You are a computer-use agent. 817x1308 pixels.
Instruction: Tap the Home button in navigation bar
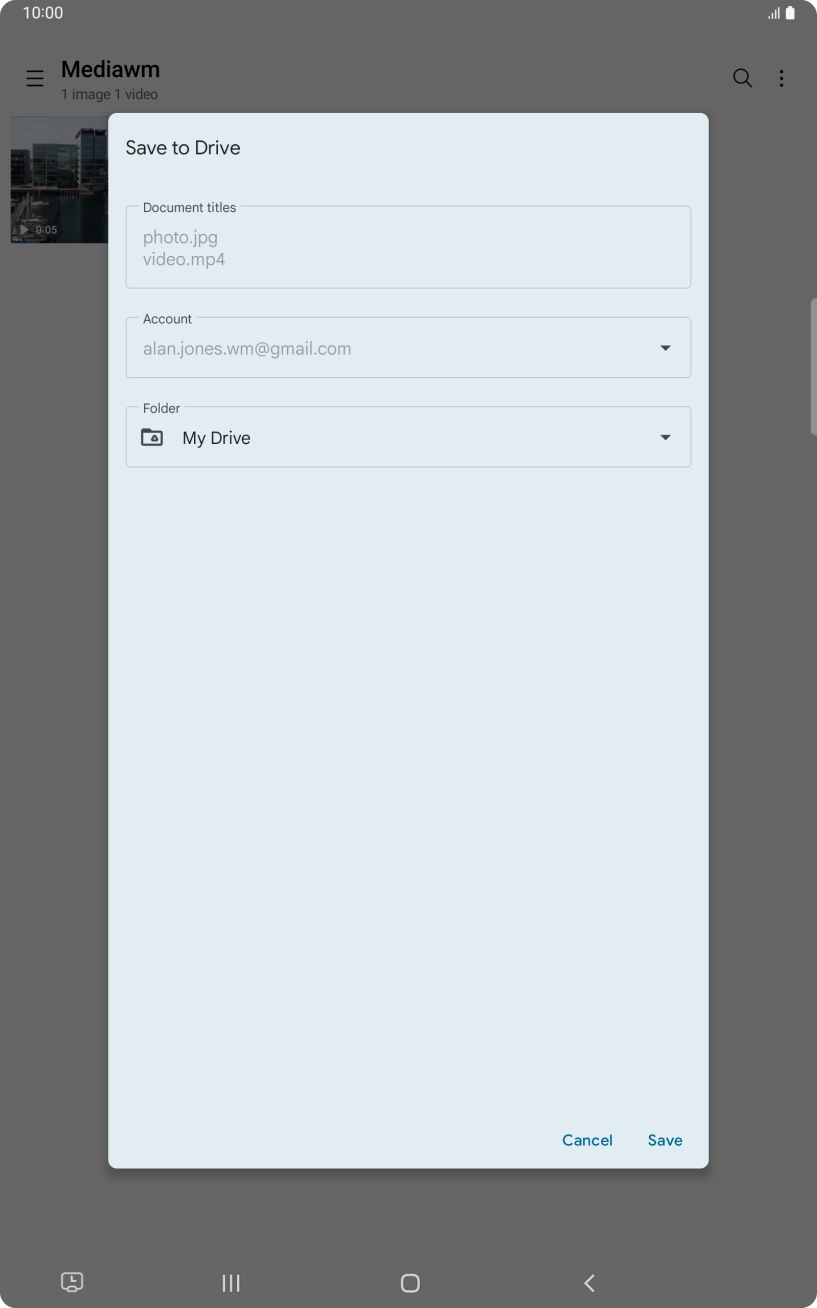point(408,1282)
